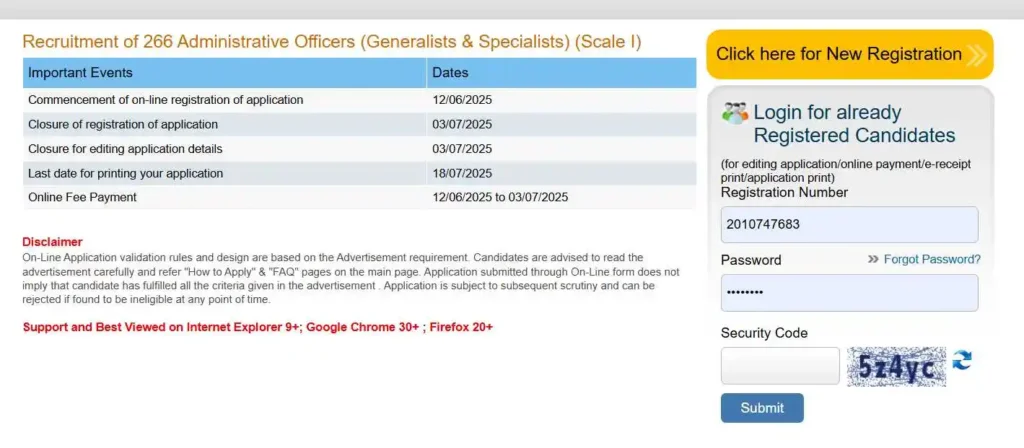Click the registered candidates people icon
Viewport: 1024px width, 448px height.
tap(735, 113)
